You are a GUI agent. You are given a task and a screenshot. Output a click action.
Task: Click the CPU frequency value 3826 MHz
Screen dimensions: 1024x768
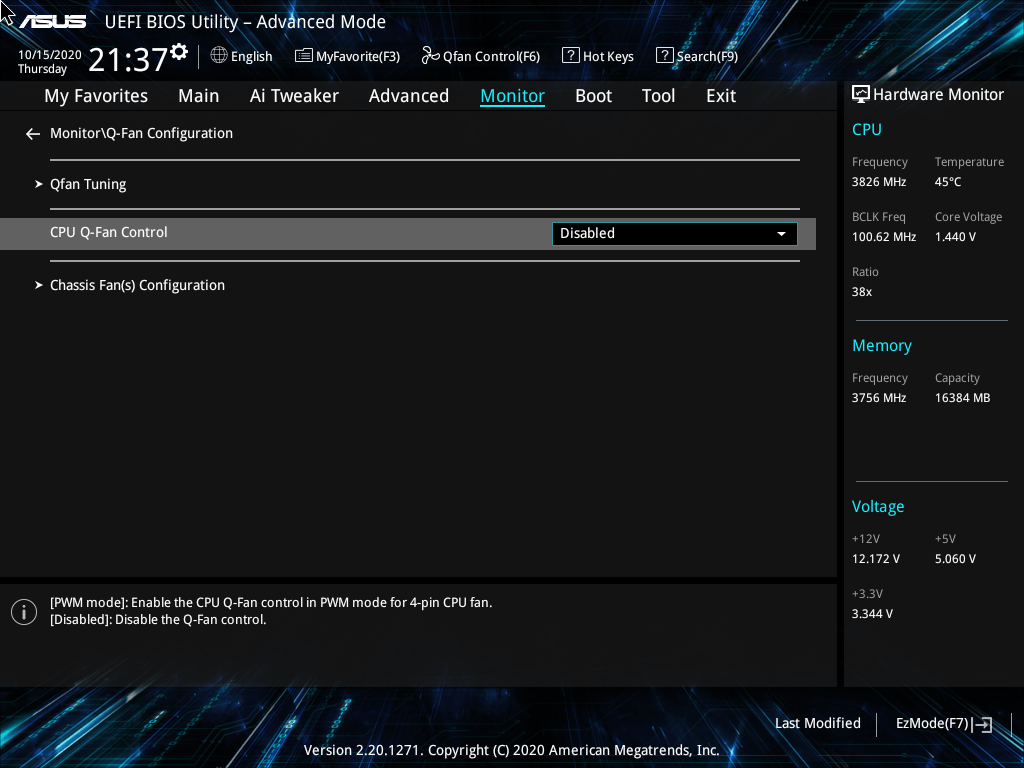878,182
